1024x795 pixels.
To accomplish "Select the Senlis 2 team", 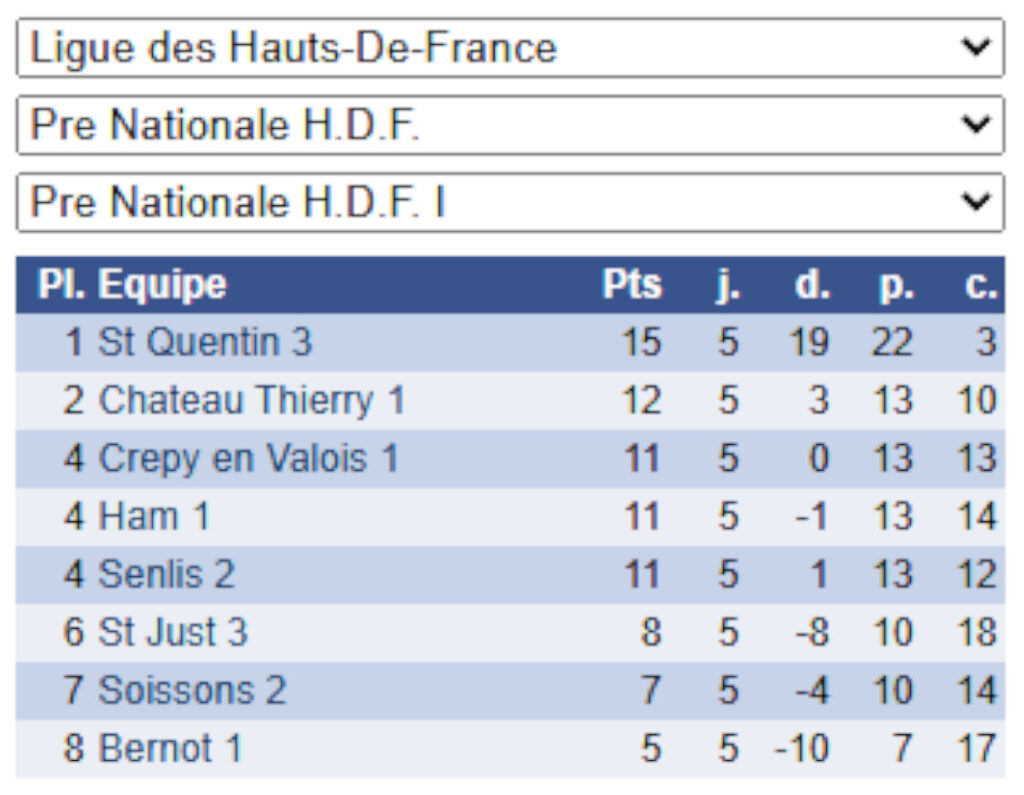I will (x=166, y=575).
